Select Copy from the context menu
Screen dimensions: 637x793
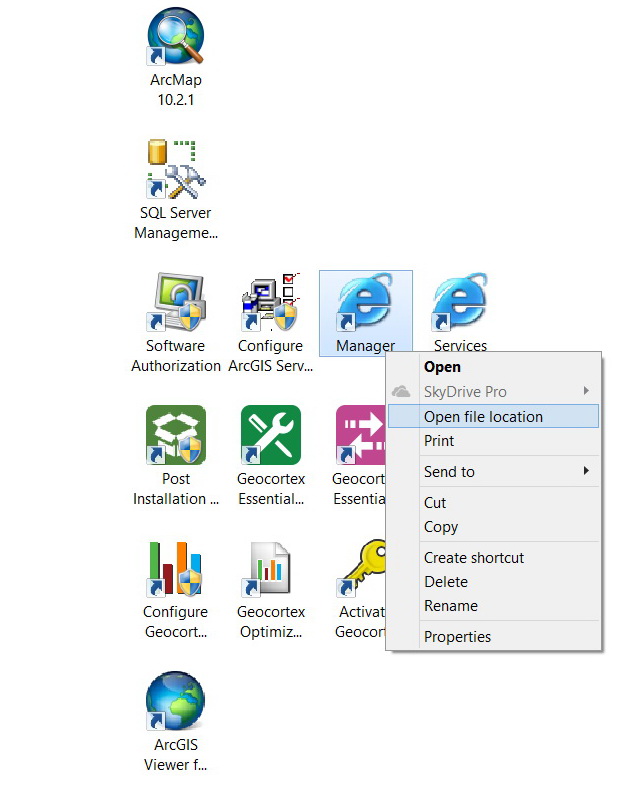pyautogui.click(x=493, y=527)
